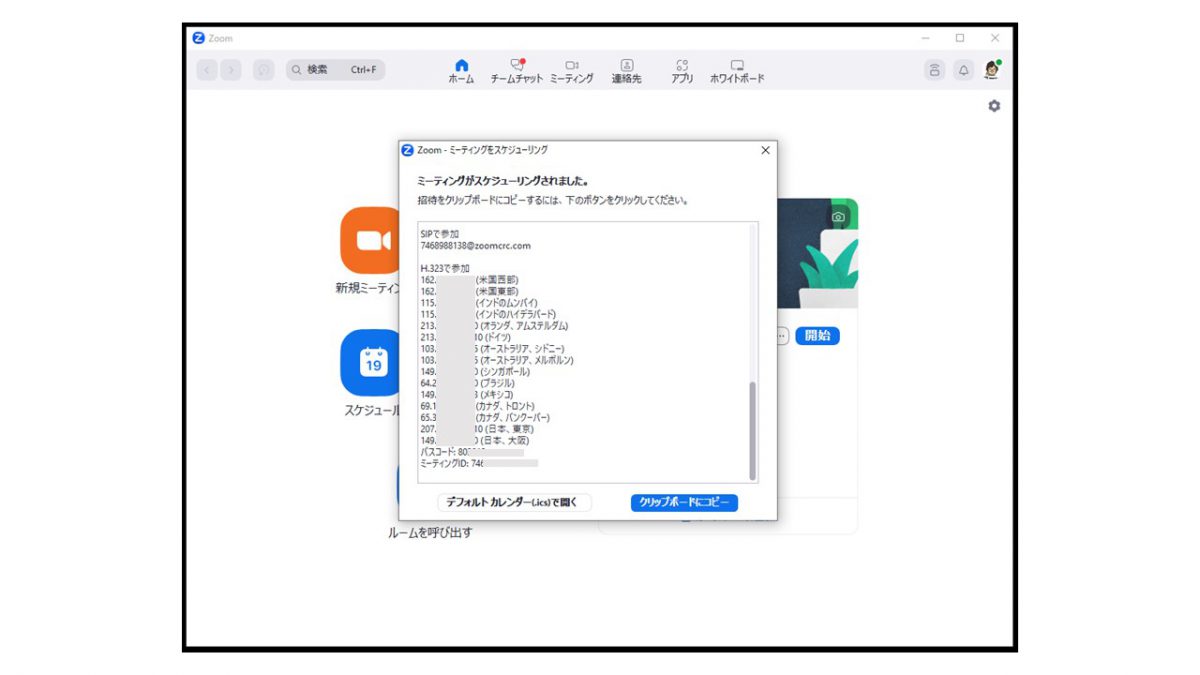Open チームチャット (Team Chat) tab

click(516, 70)
